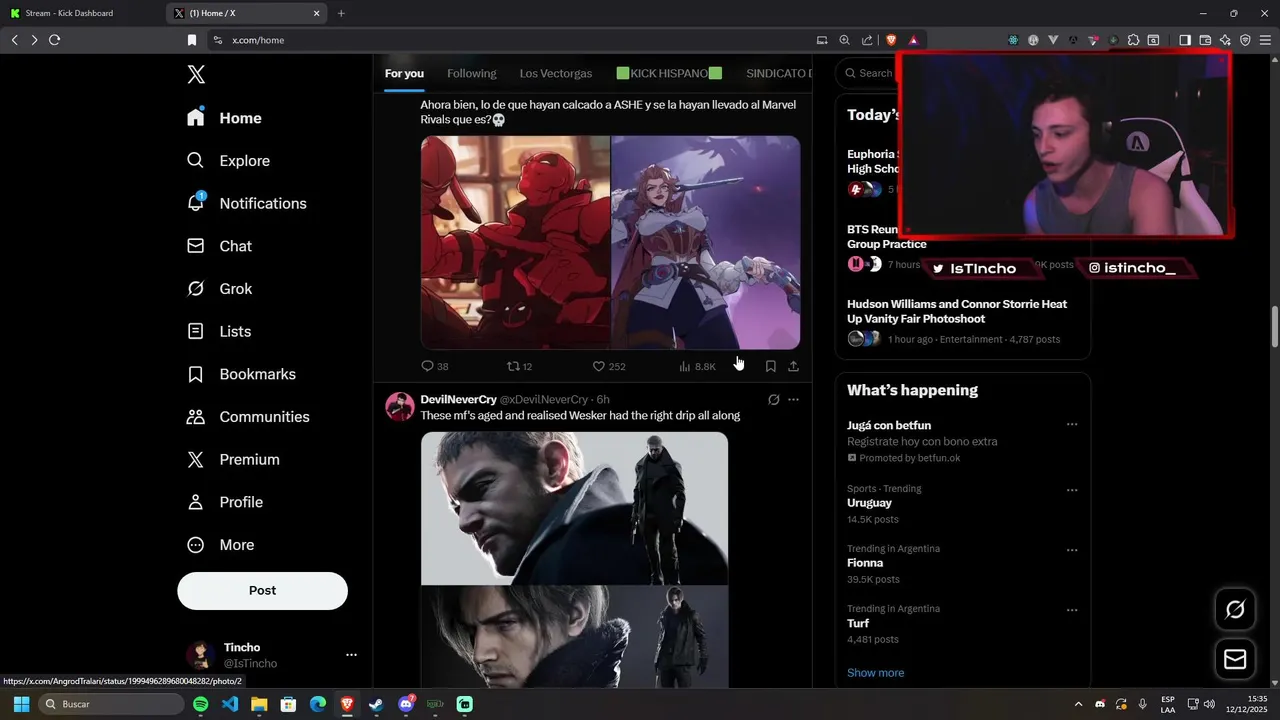Open Explore in the sidebar
1280x720 pixels.
point(229,161)
